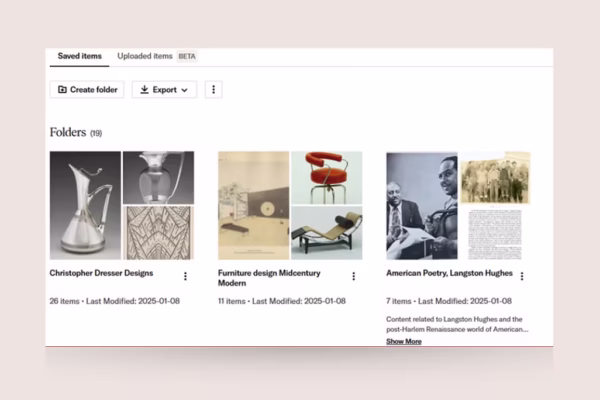Click the interior room sketch thumbnail
The image size is (600, 400).
tap(254, 206)
